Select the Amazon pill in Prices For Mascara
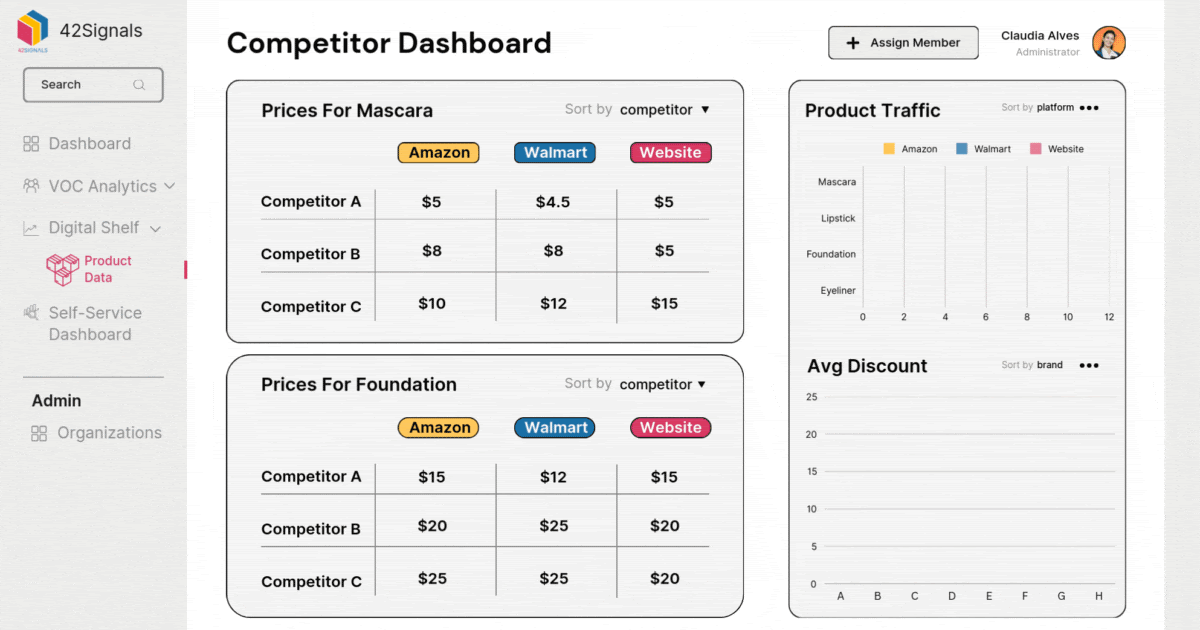This screenshot has height=630, width=1200. click(x=438, y=152)
